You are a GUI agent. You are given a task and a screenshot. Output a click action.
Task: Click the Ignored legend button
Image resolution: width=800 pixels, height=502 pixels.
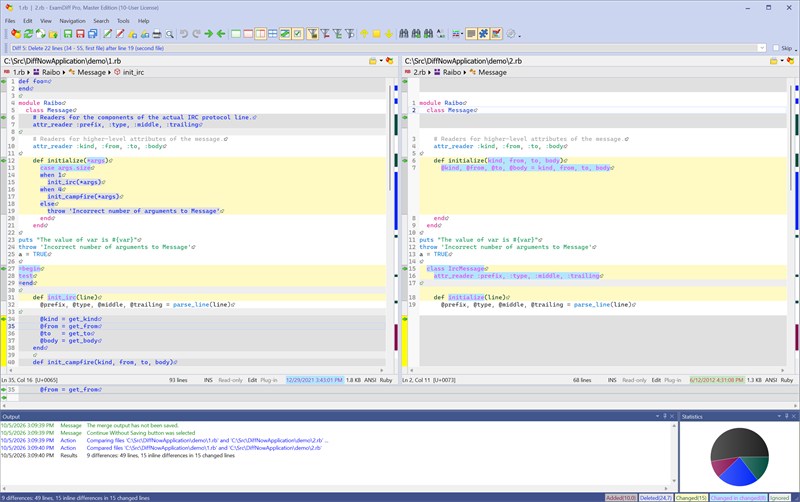coord(779,497)
